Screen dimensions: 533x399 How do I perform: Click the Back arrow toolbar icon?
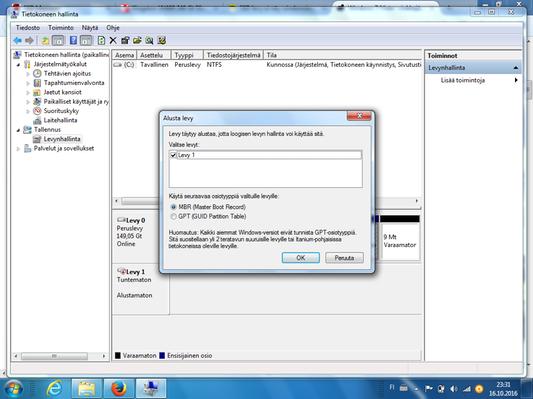tap(17, 40)
